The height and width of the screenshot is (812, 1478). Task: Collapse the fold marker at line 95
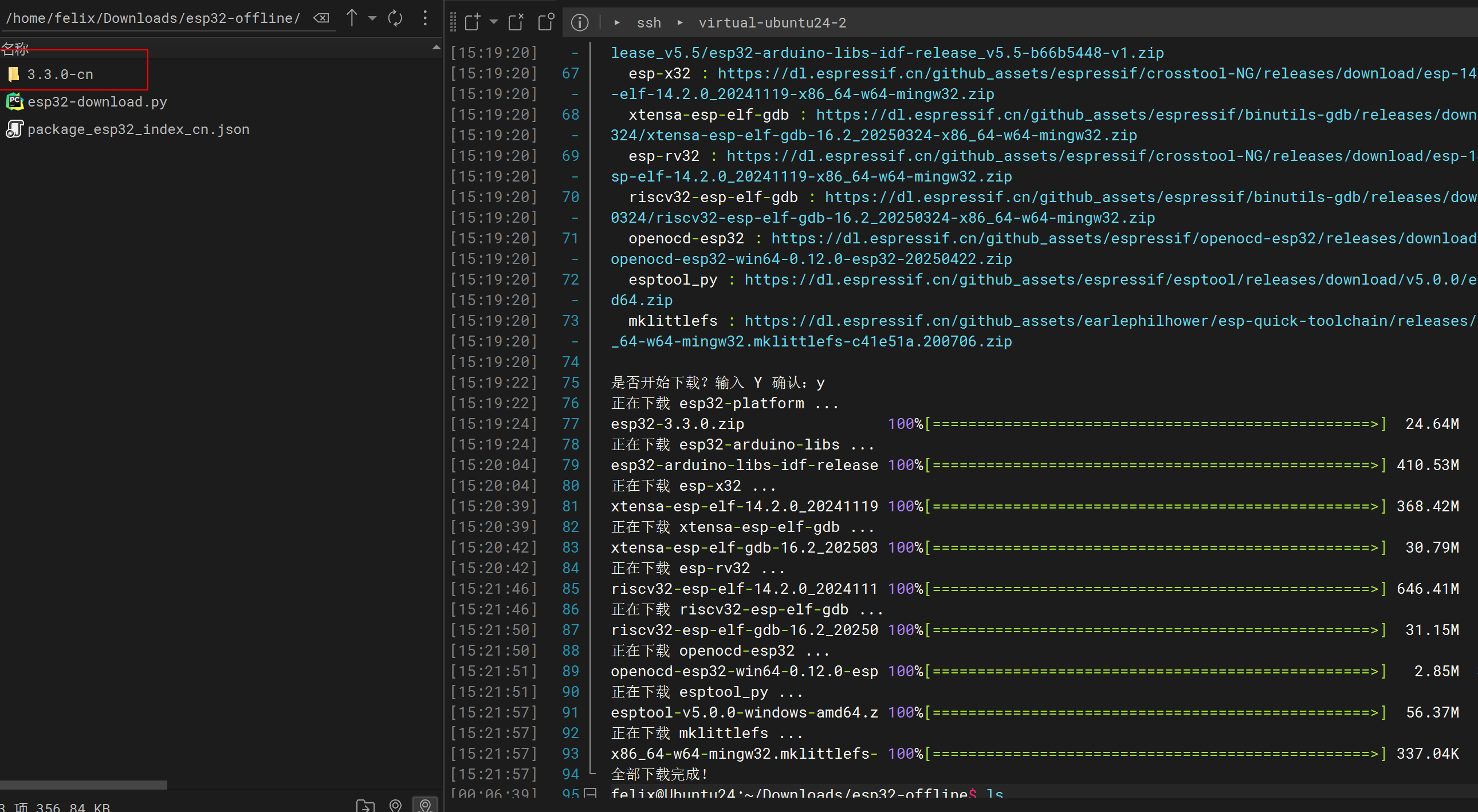pyautogui.click(x=590, y=794)
